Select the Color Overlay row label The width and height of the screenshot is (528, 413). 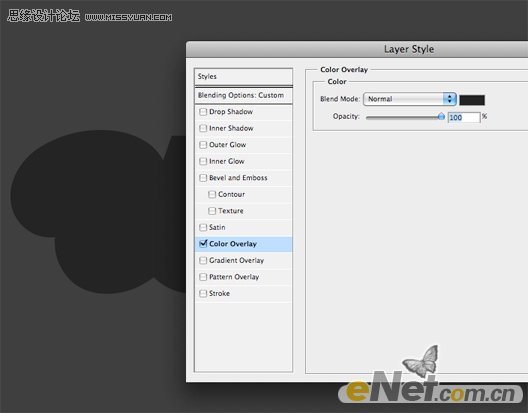[233, 244]
